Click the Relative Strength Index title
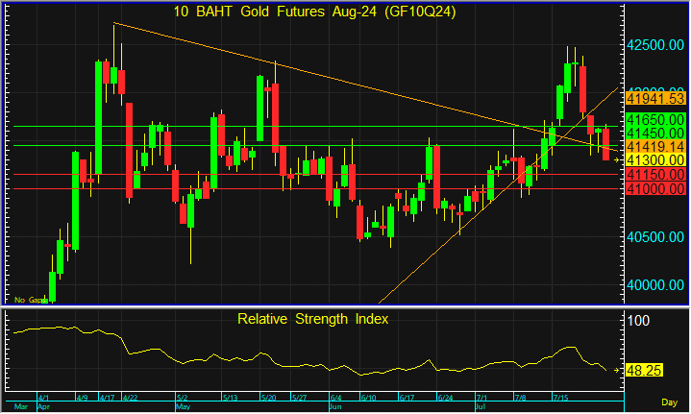 click(313, 320)
